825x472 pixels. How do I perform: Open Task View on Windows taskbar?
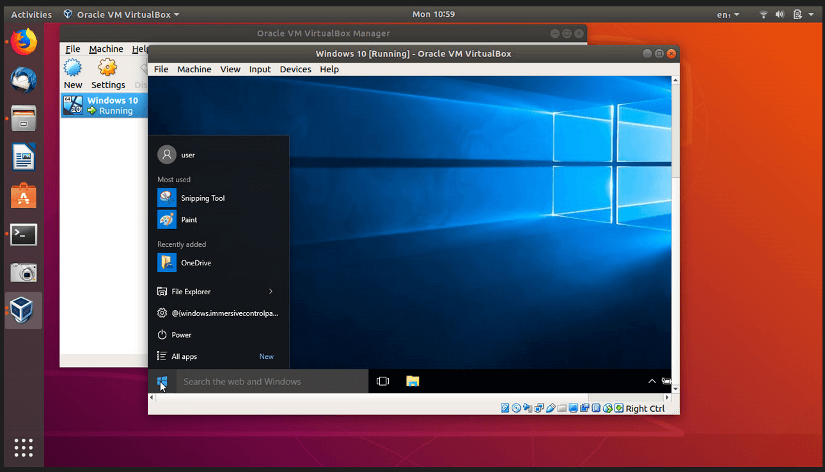(383, 381)
